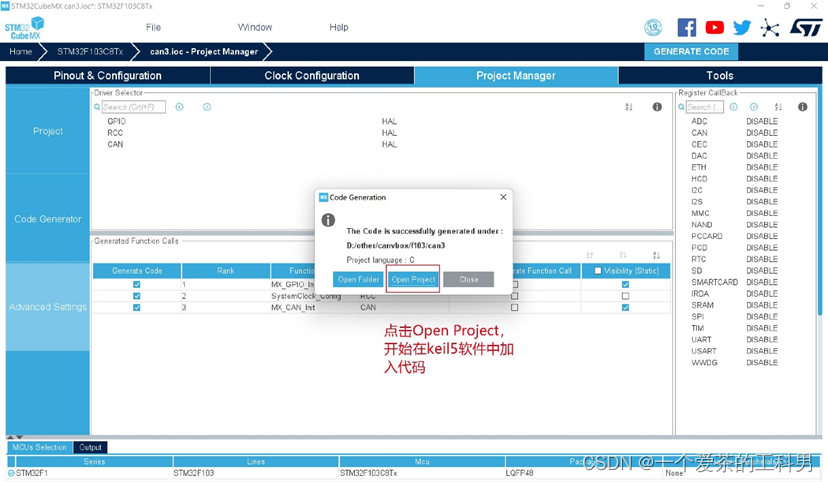Go to next Register CallBack search result
This screenshot has height=482, width=828.
(754, 107)
